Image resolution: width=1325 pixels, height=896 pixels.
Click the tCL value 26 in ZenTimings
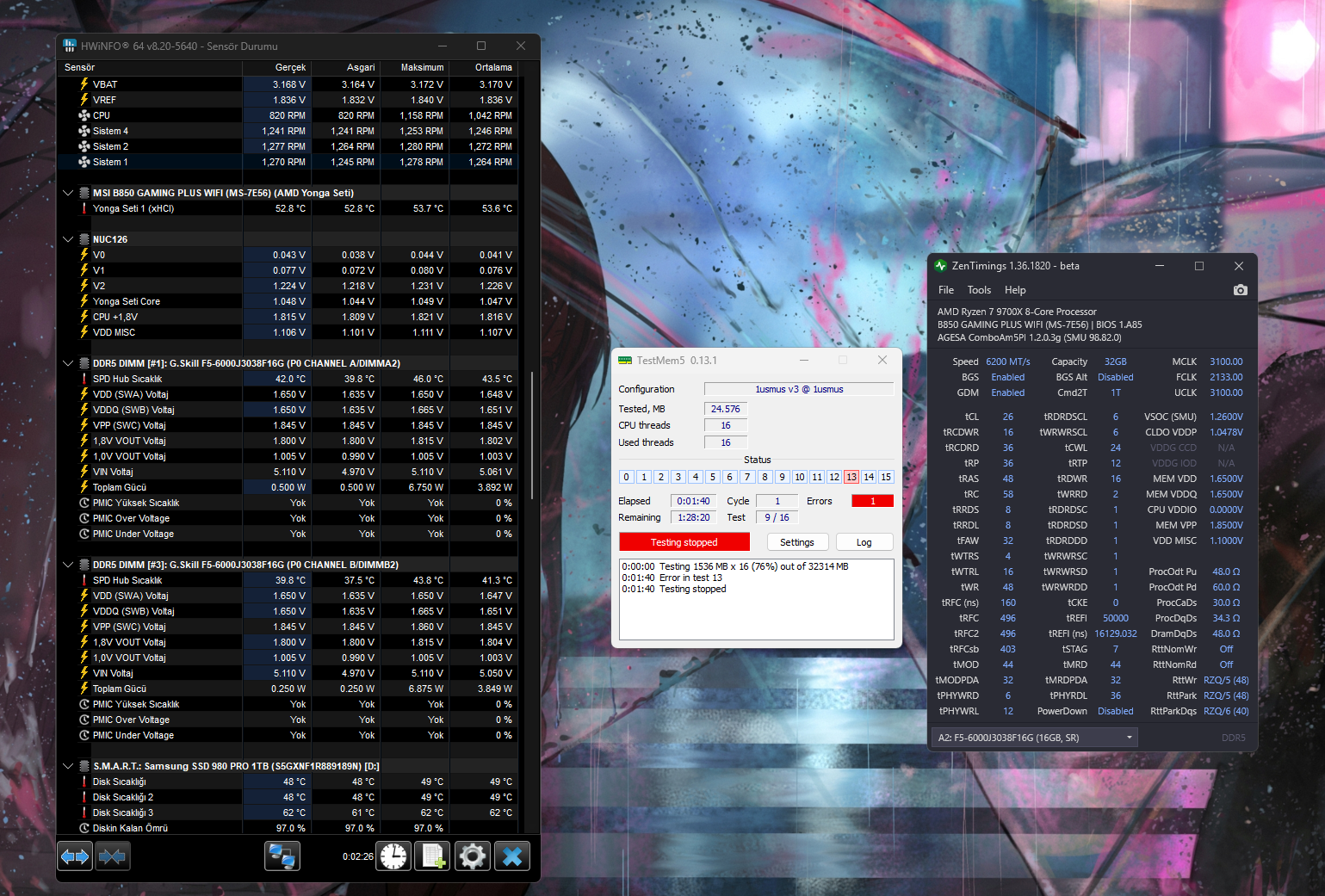click(1008, 417)
